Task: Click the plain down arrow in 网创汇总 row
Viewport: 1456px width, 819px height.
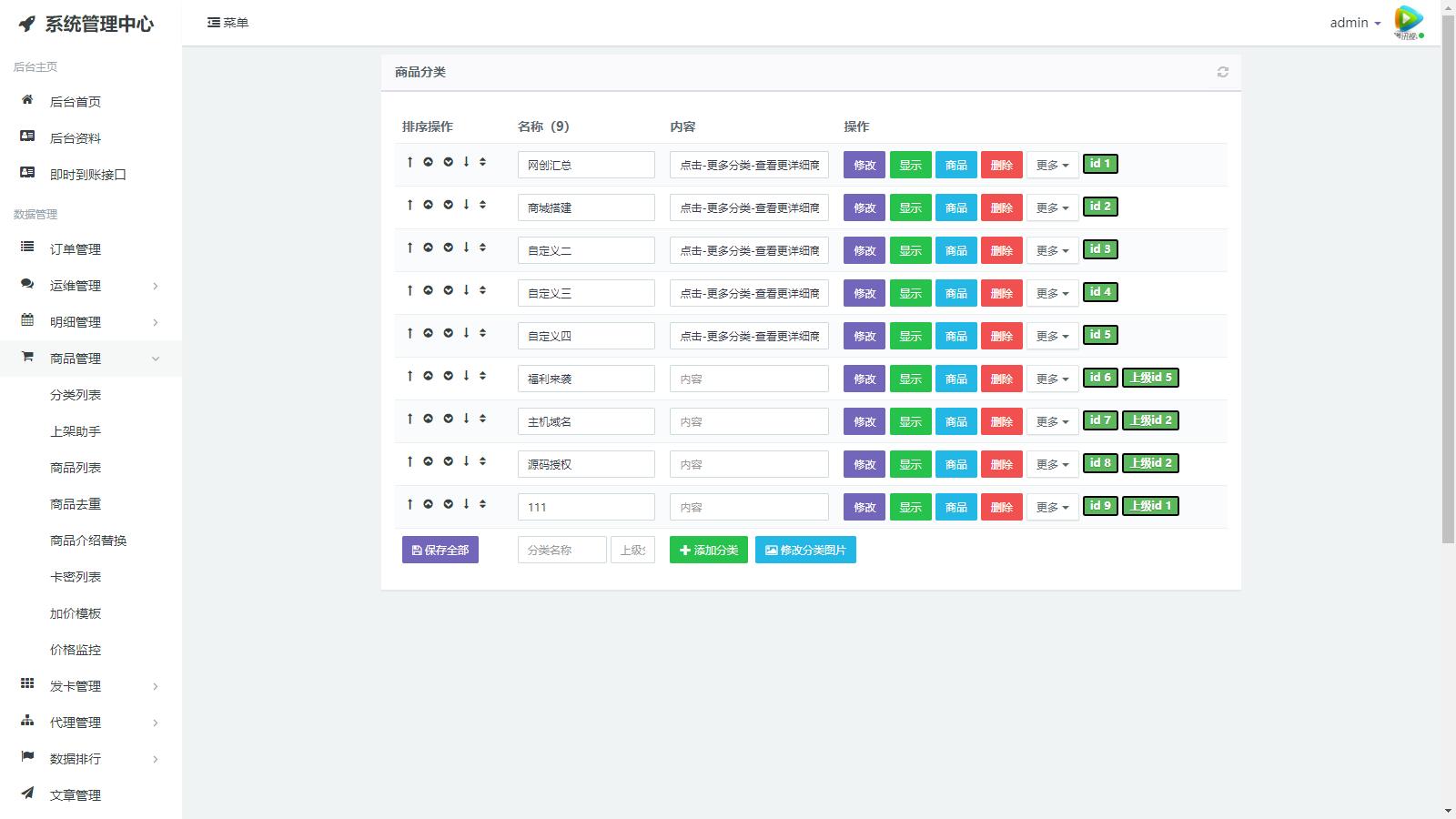Action: coord(466,162)
